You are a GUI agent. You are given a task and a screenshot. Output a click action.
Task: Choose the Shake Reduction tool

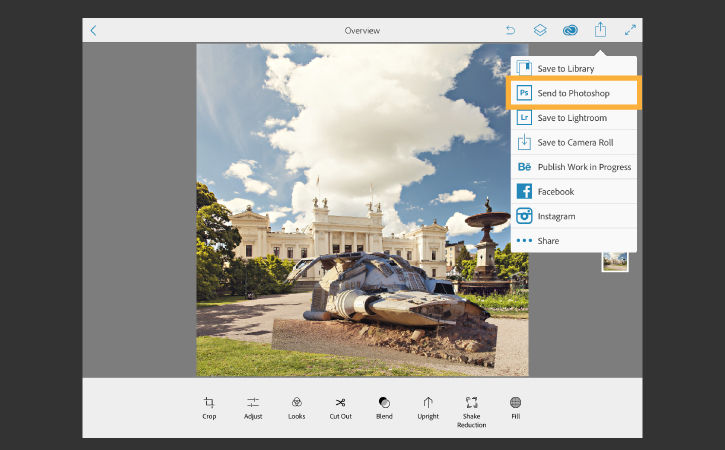pos(472,412)
